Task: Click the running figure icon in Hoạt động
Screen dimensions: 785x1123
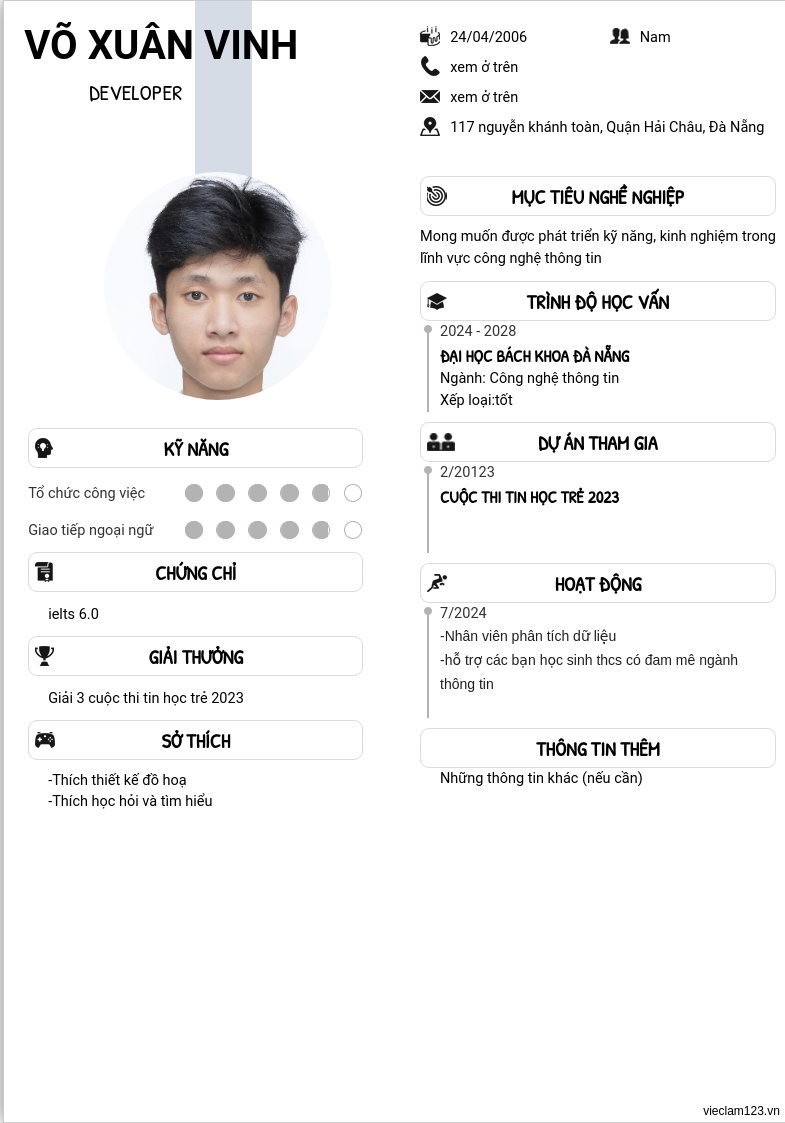Action: pyautogui.click(x=437, y=583)
